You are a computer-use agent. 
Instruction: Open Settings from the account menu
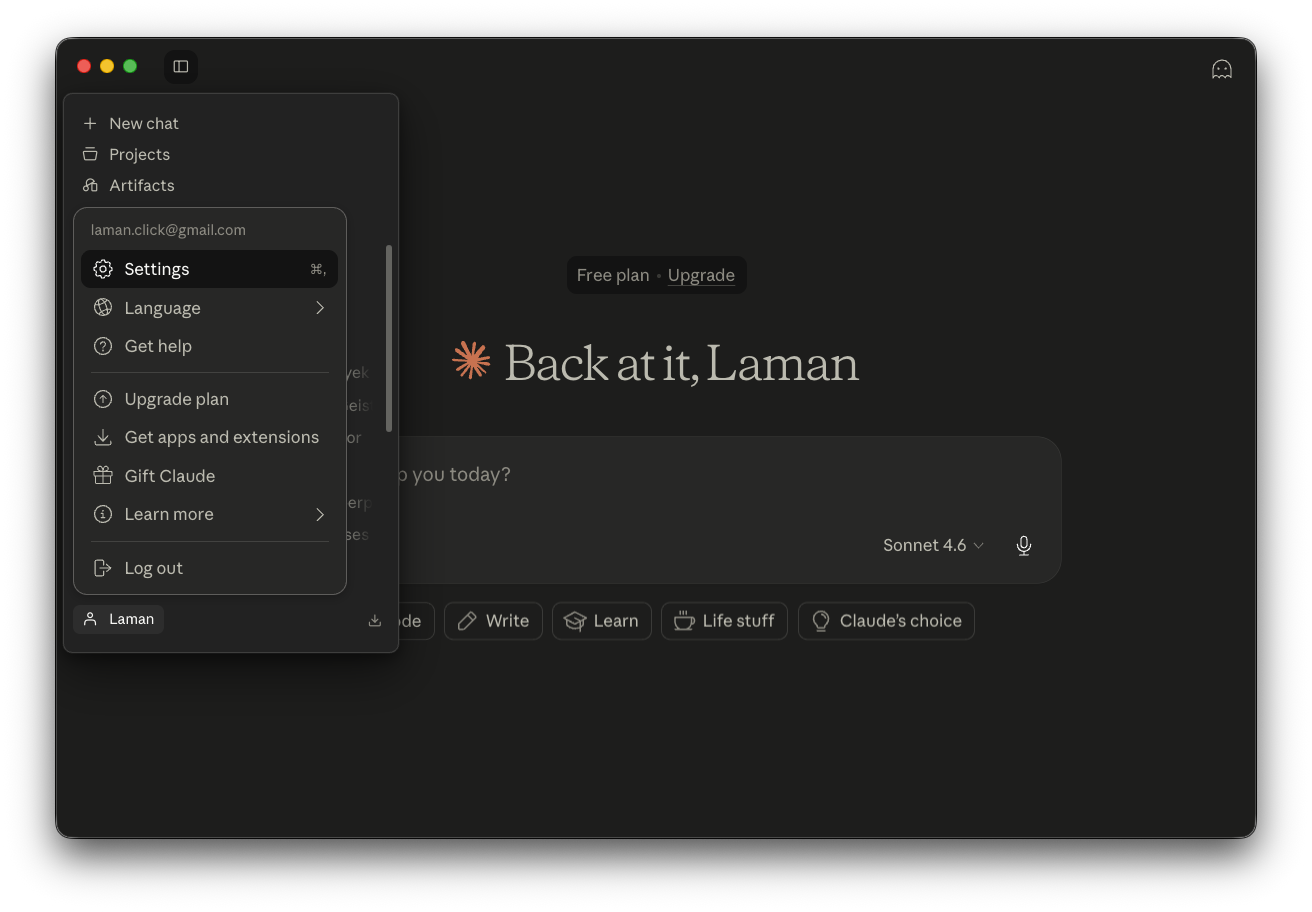[209, 269]
